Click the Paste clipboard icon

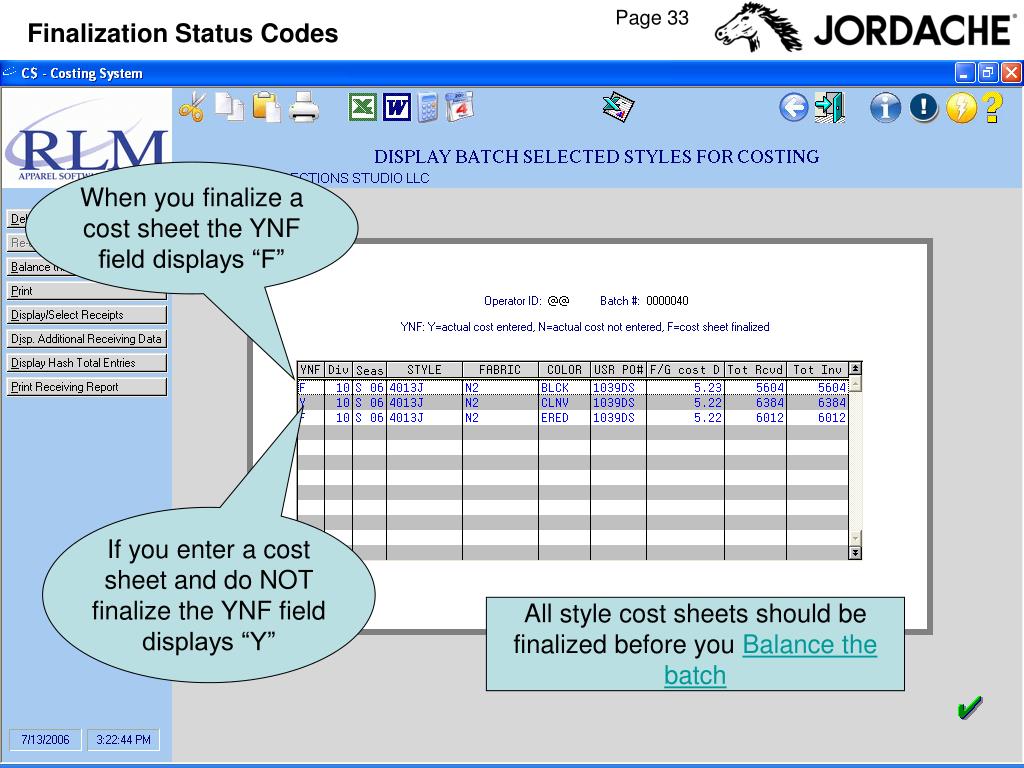266,107
